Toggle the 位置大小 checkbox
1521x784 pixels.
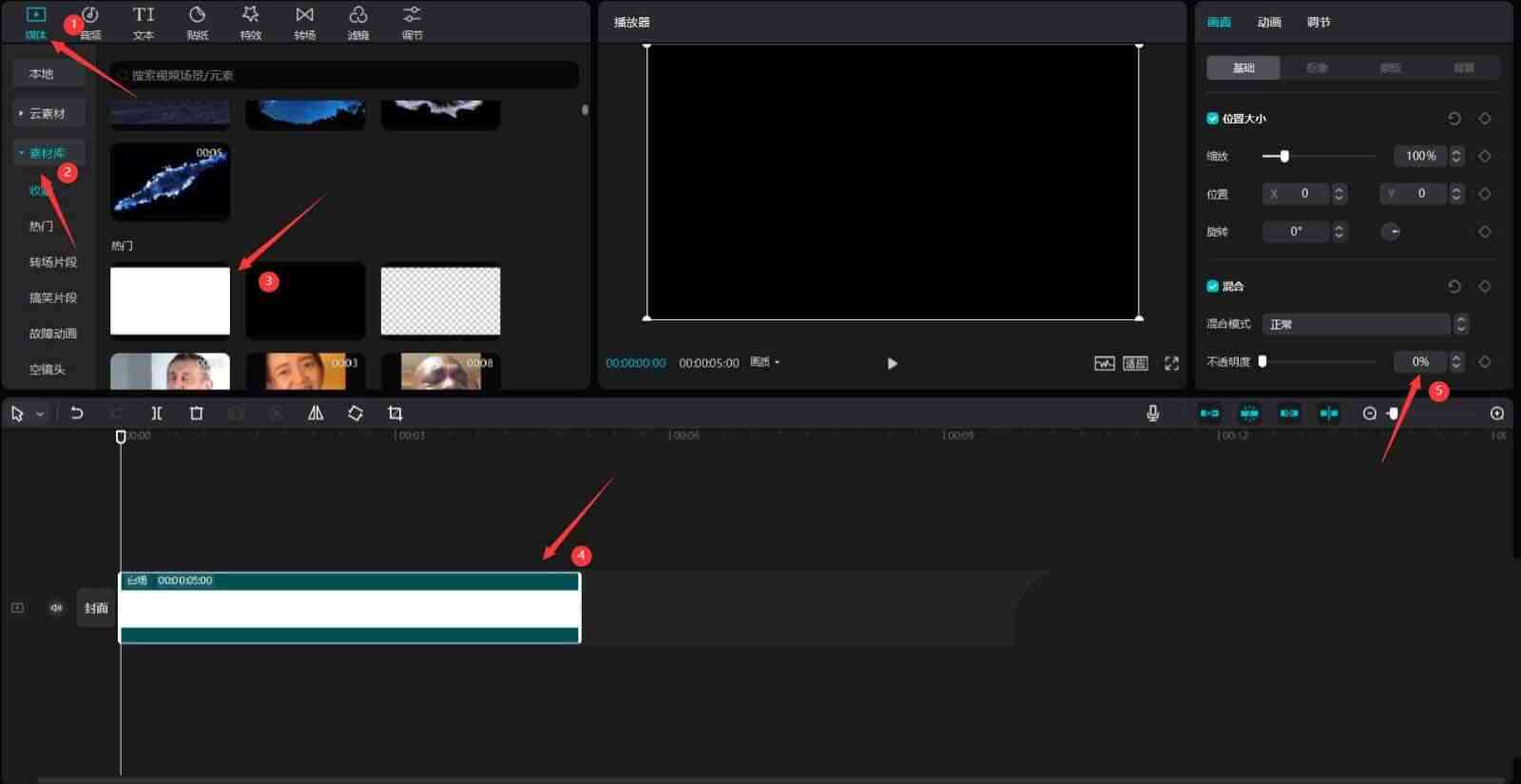click(x=1212, y=119)
